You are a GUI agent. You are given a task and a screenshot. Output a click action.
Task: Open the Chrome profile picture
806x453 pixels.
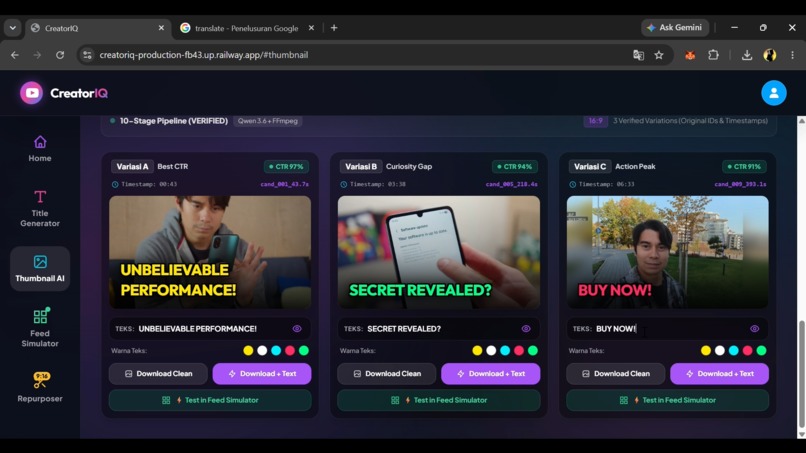770,55
